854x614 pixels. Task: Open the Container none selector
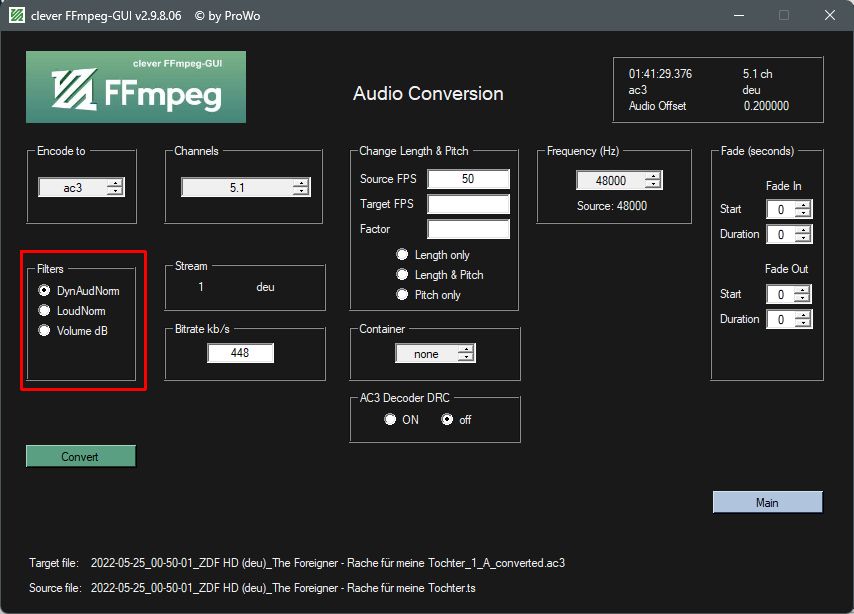(x=435, y=354)
